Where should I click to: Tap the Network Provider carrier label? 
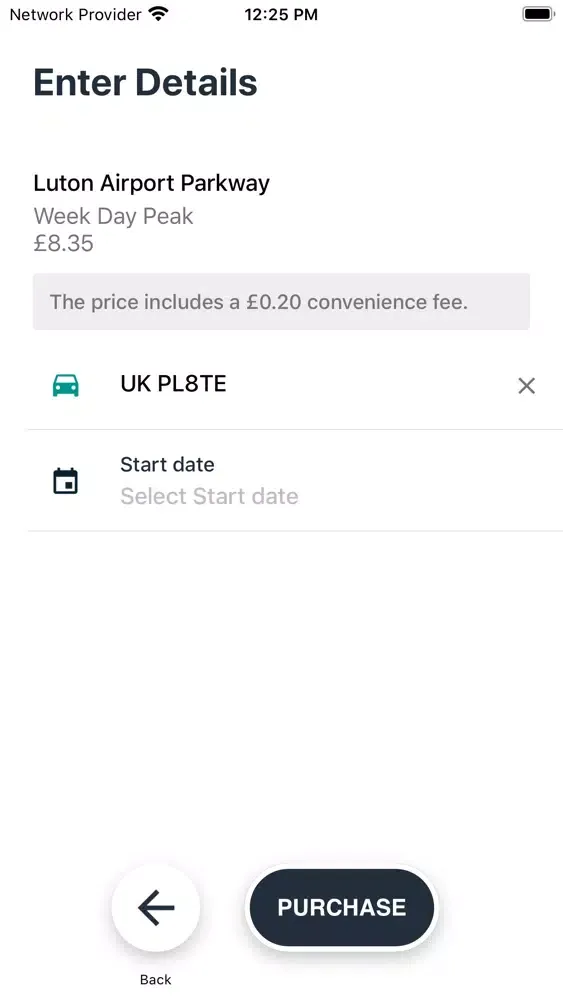pos(75,14)
